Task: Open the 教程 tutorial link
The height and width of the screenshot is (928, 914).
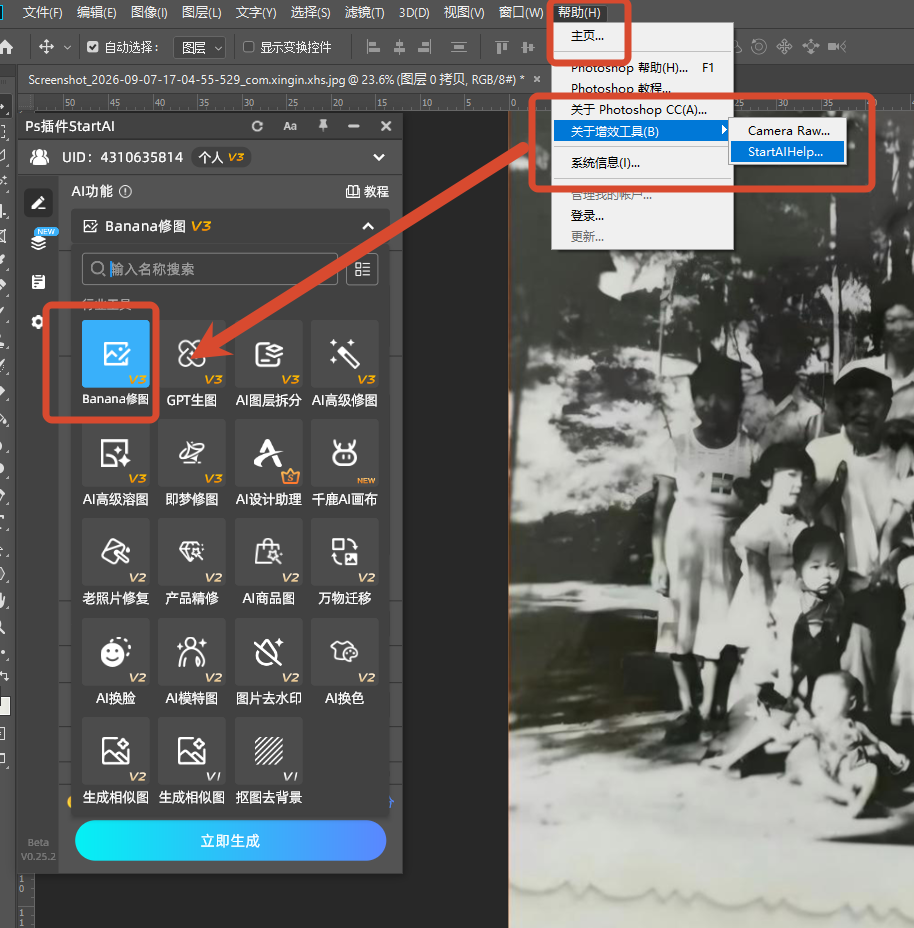Action: click(367, 191)
